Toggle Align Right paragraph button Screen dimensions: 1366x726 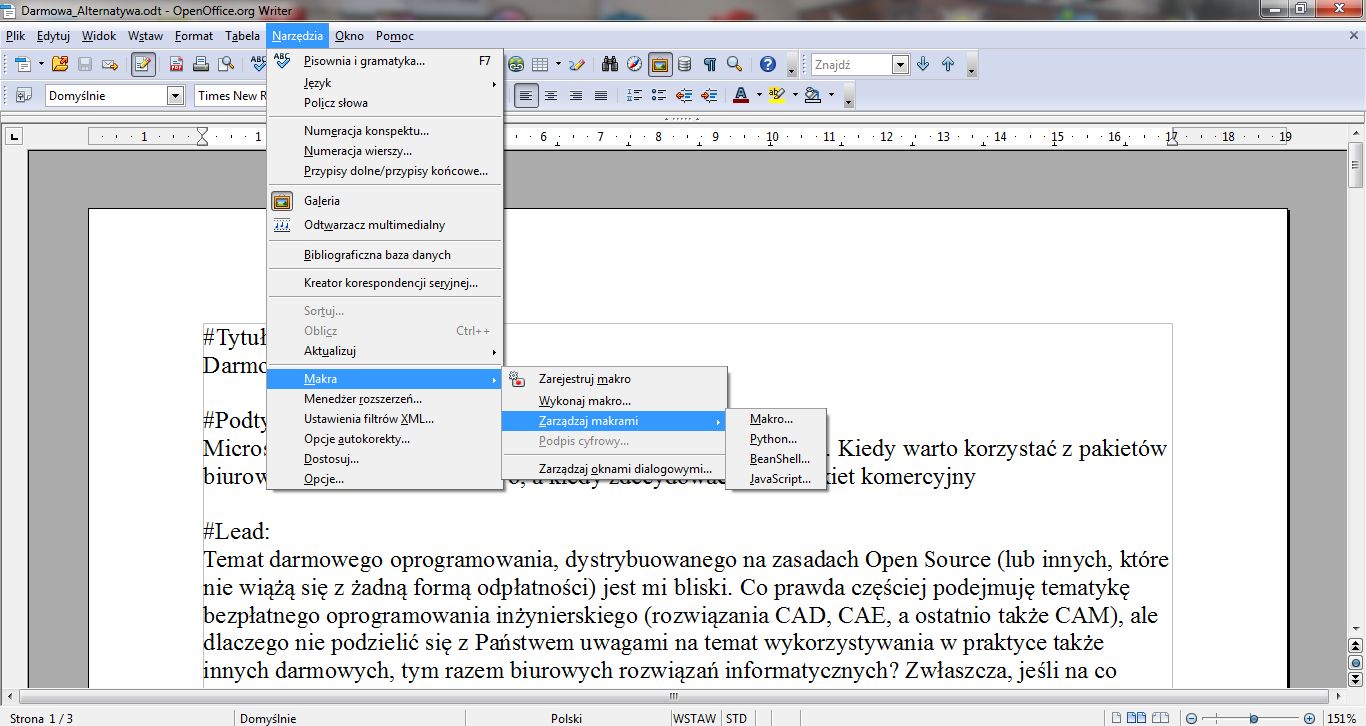click(x=576, y=96)
